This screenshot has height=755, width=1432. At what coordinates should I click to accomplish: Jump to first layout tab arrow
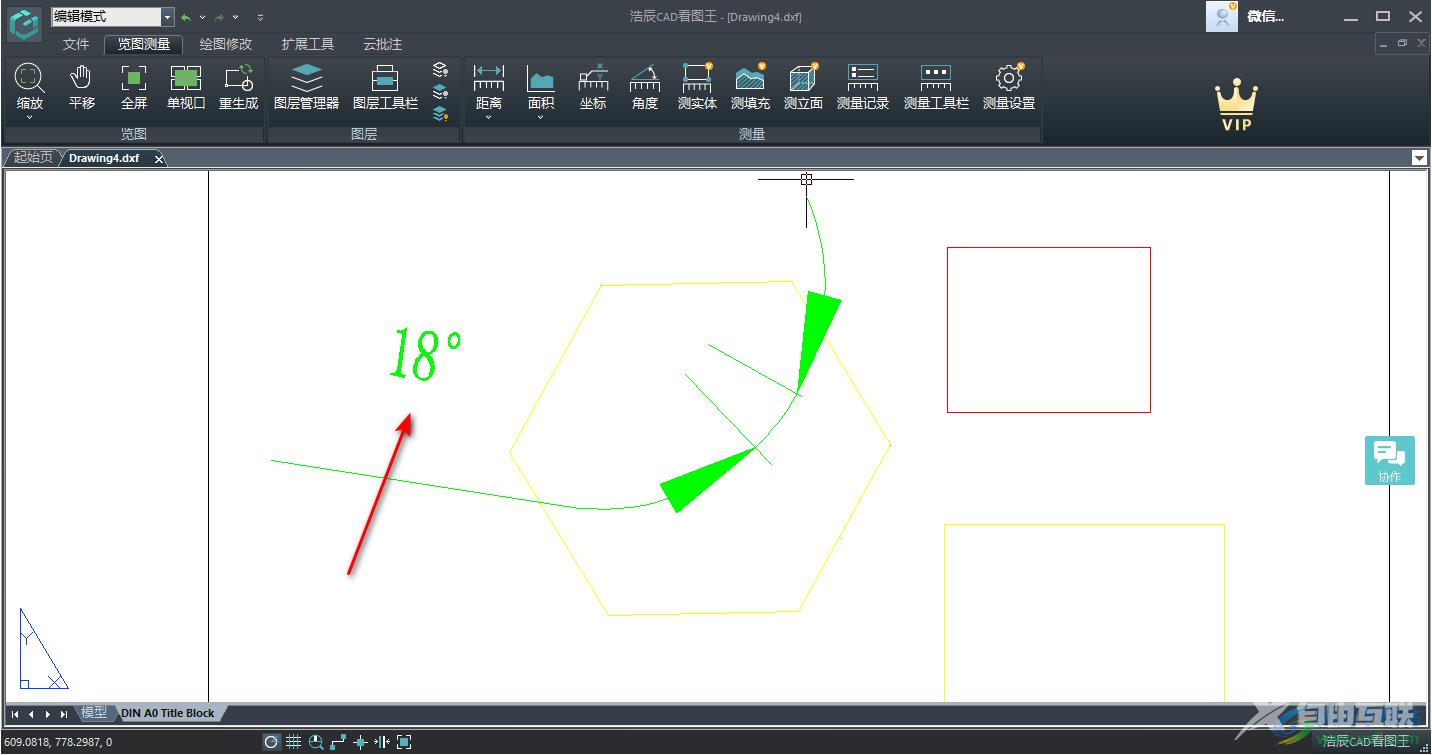15,714
